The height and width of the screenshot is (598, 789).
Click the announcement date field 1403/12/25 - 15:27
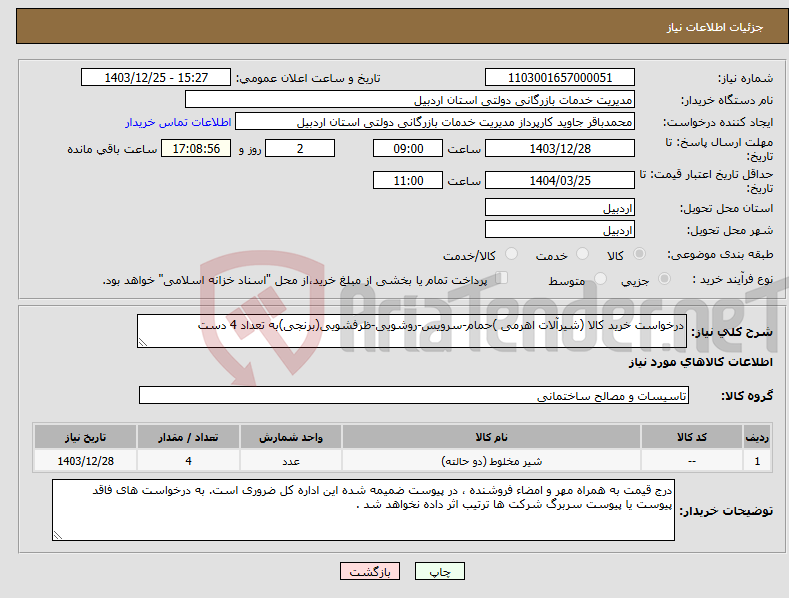[156, 78]
